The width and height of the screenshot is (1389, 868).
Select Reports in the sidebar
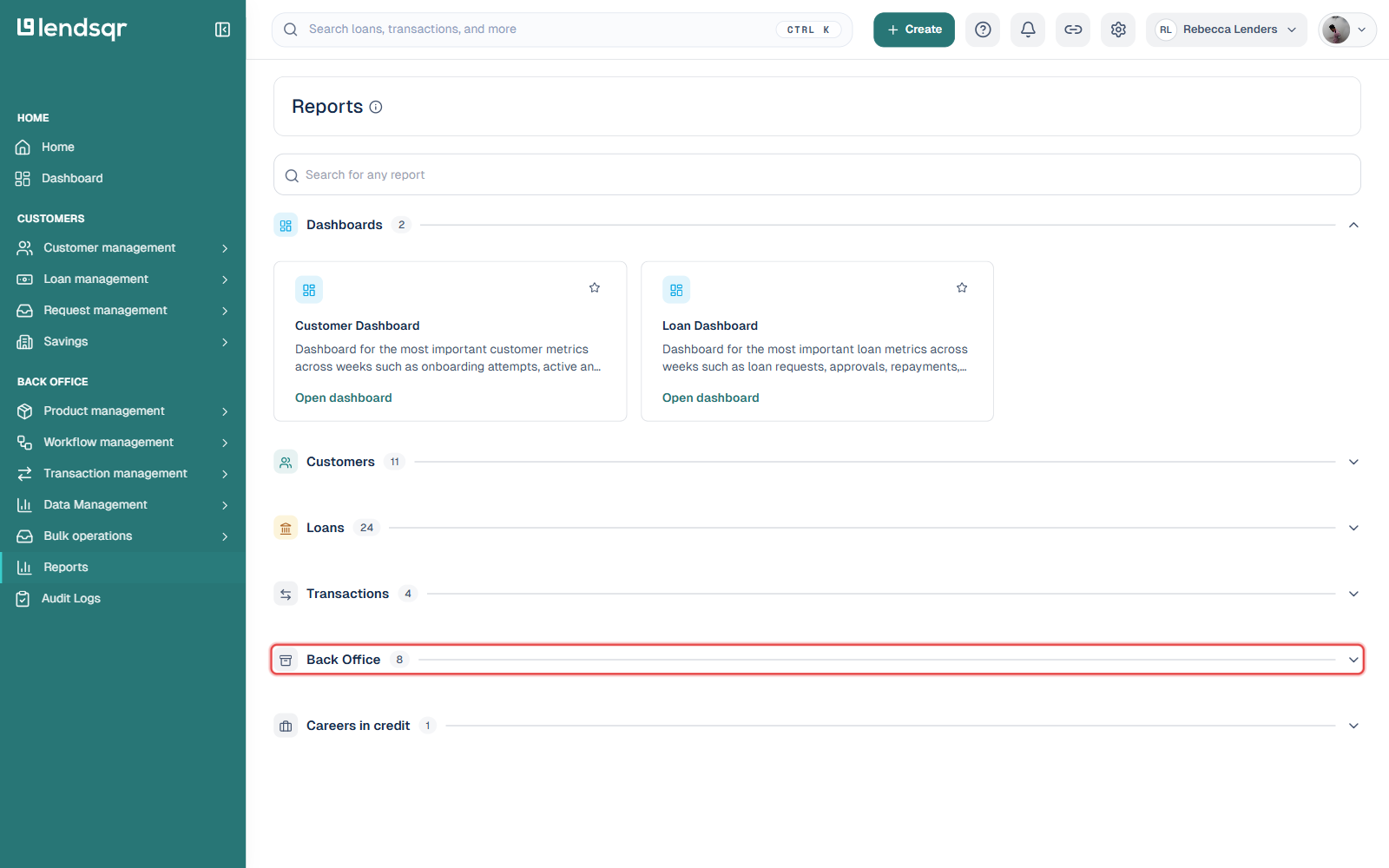[x=122, y=567]
